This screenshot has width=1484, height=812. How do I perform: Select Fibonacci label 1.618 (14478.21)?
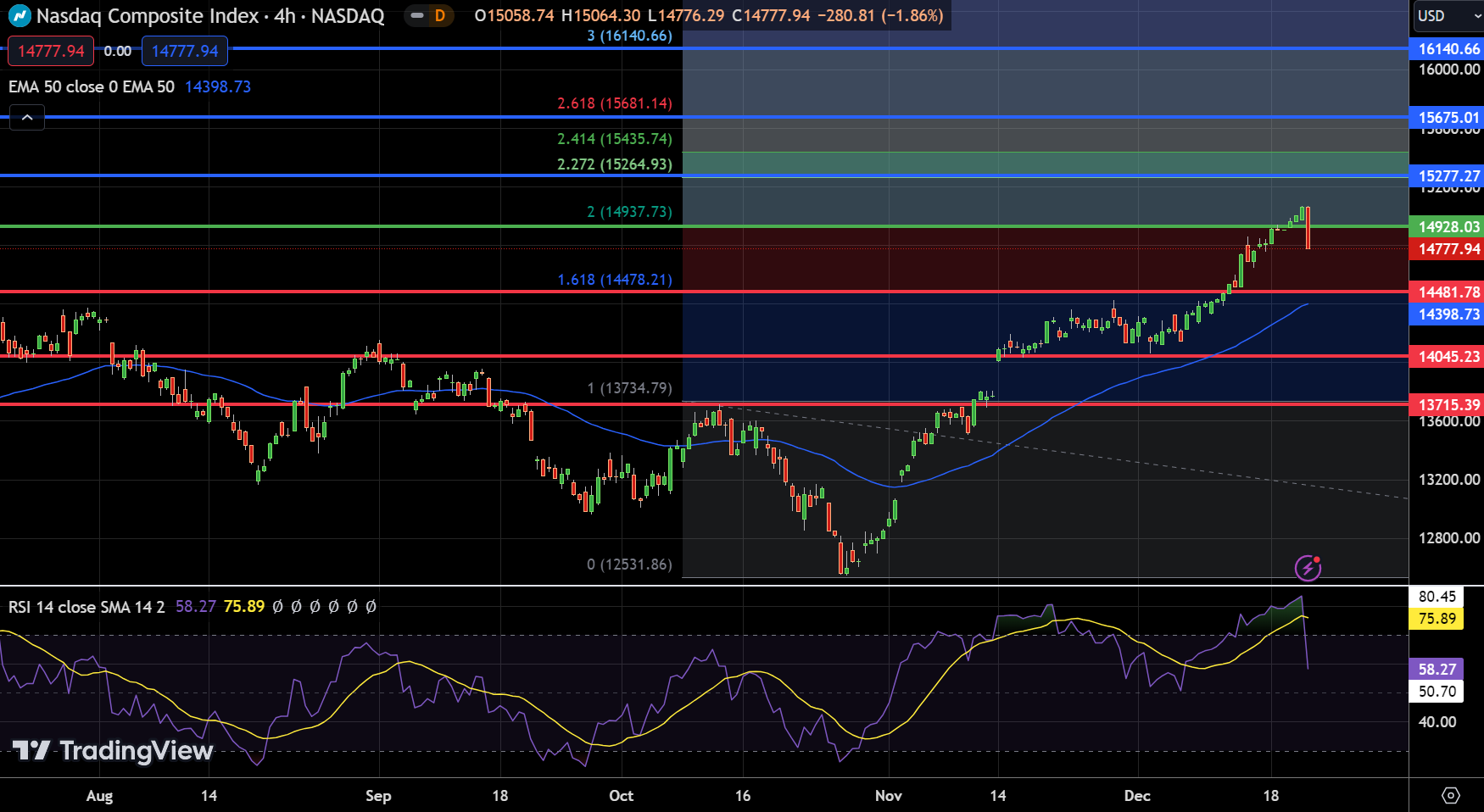tap(615, 280)
